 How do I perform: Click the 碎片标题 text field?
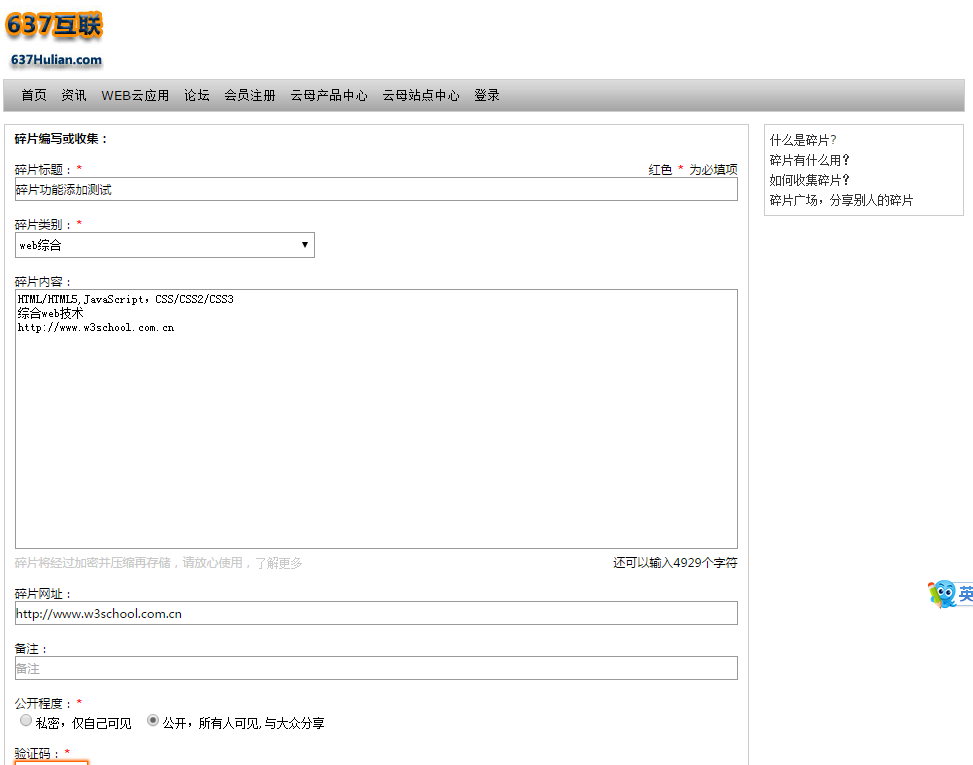[x=376, y=190]
